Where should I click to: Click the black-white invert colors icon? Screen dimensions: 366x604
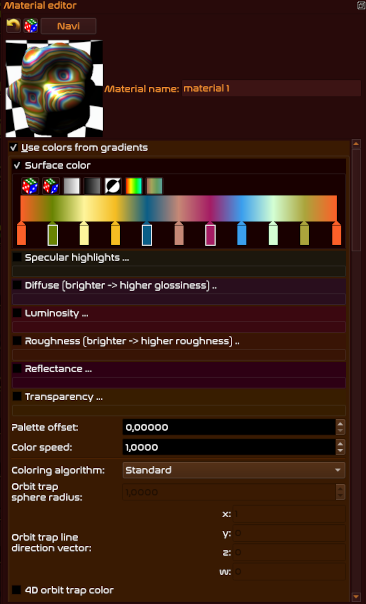(113, 186)
